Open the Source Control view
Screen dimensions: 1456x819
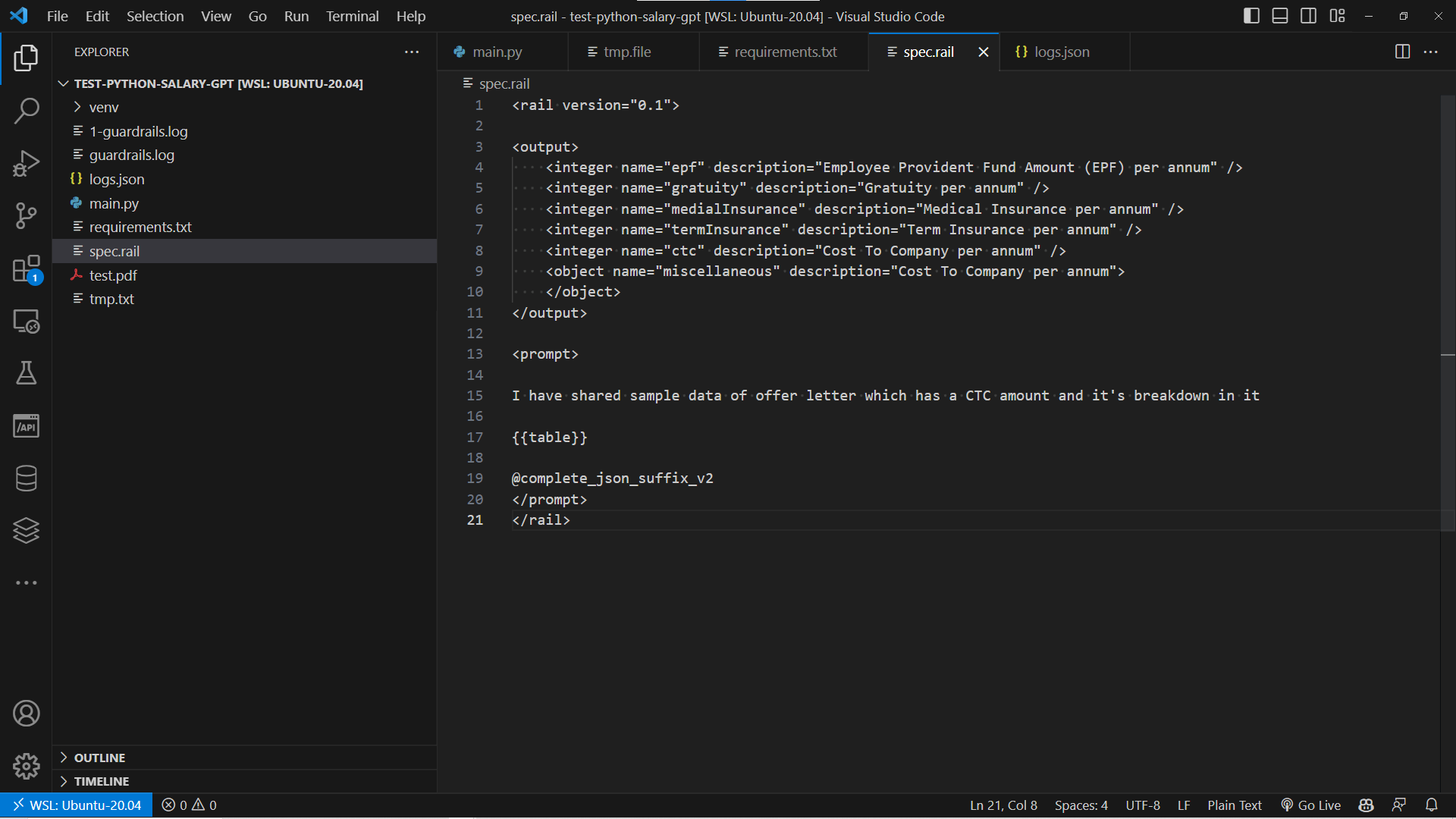pyautogui.click(x=27, y=216)
